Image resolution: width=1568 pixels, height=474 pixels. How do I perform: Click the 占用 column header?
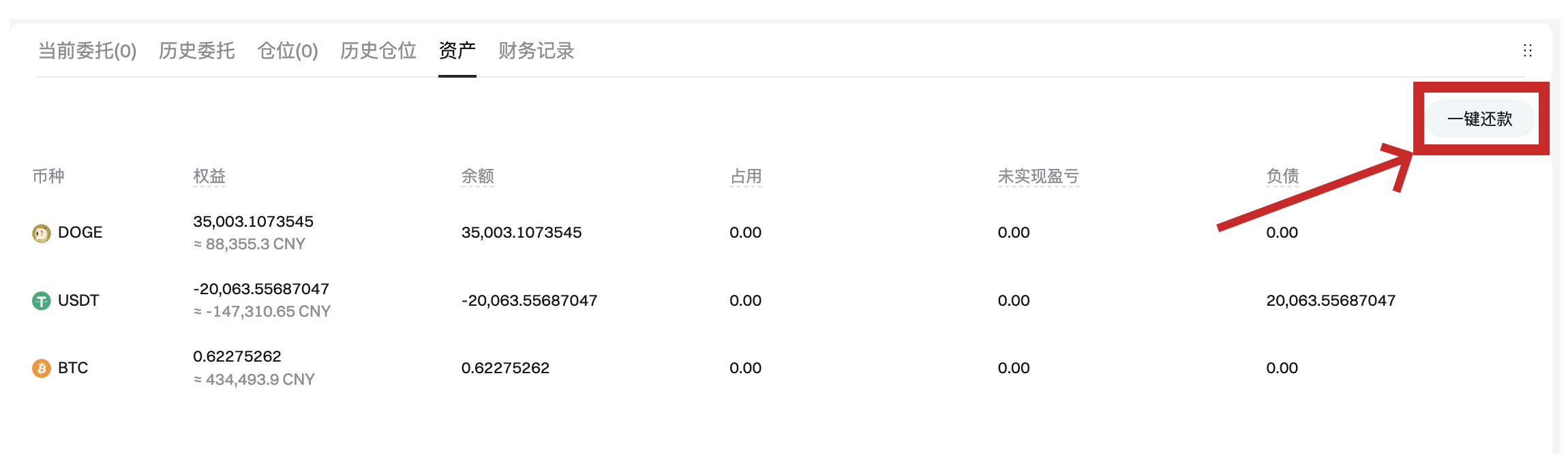[746, 176]
